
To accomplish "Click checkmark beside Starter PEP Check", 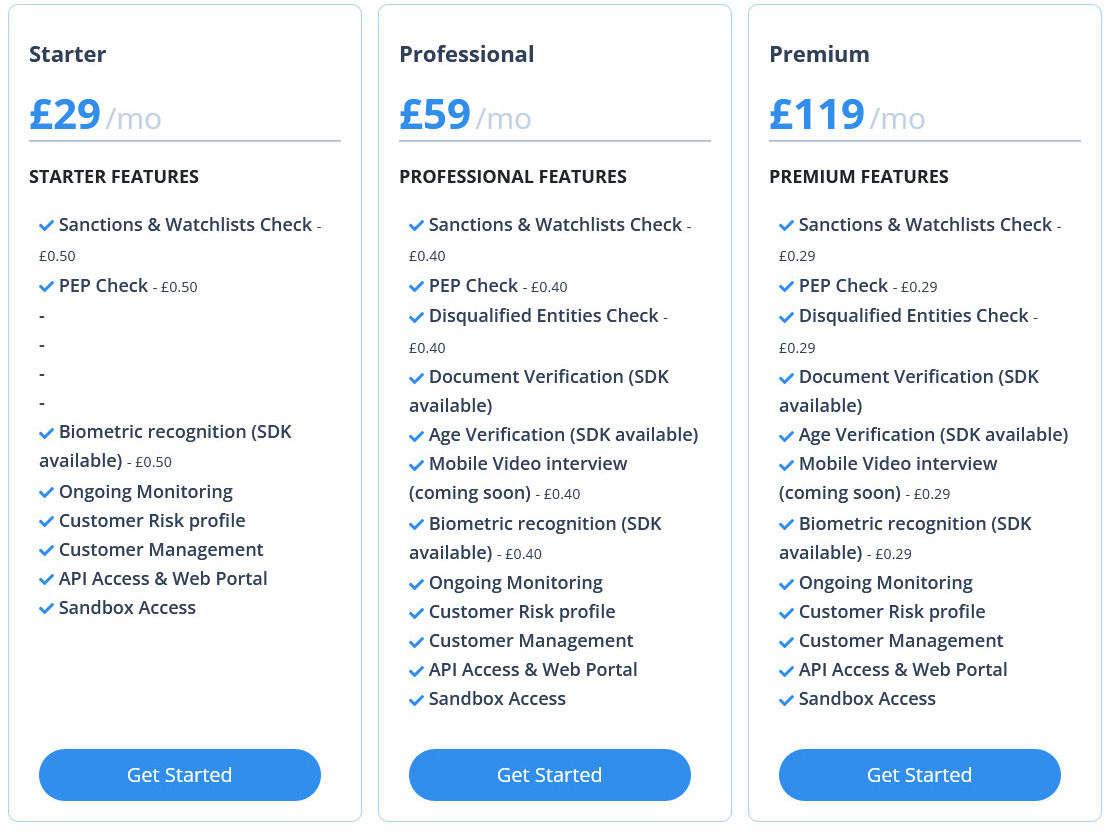I will [x=47, y=286].
